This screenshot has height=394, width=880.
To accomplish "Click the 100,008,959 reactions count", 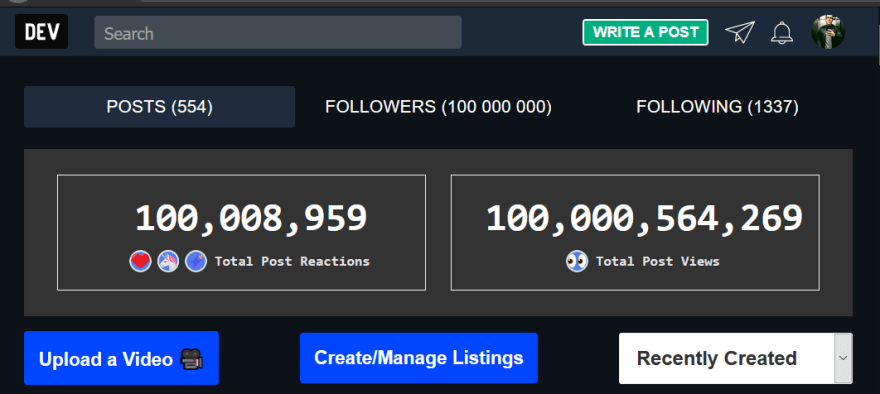I will pos(251,218).
